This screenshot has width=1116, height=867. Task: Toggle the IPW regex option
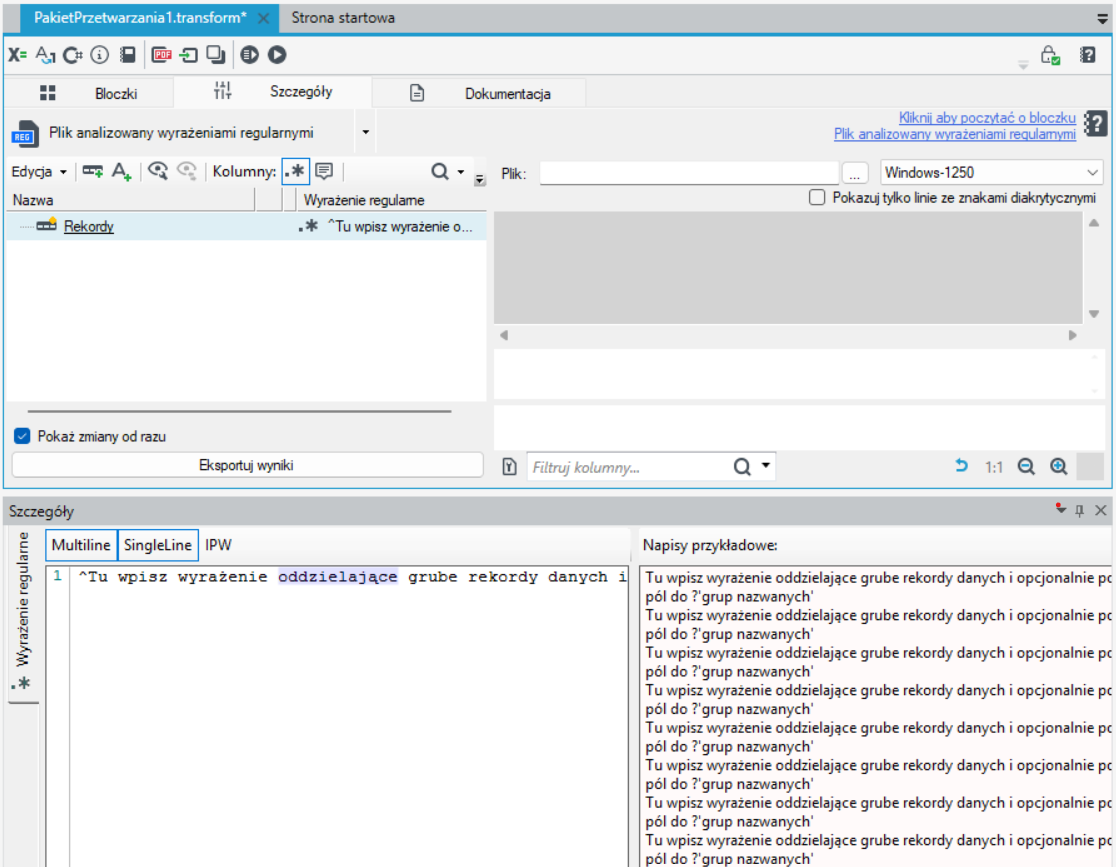point(219,545)
